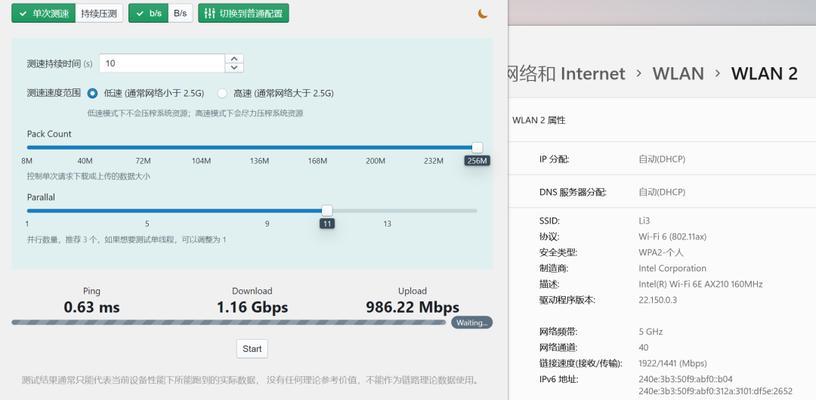Decrease test duration with down arrow
This screenshot has height=400, width=816.
(x=234, y=68)
